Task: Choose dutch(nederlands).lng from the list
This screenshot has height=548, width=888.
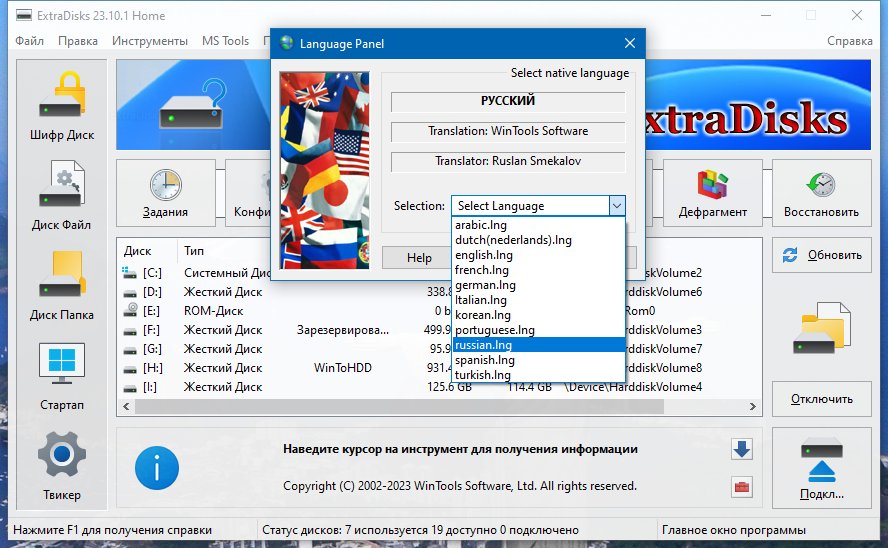Action: point(539,240)
